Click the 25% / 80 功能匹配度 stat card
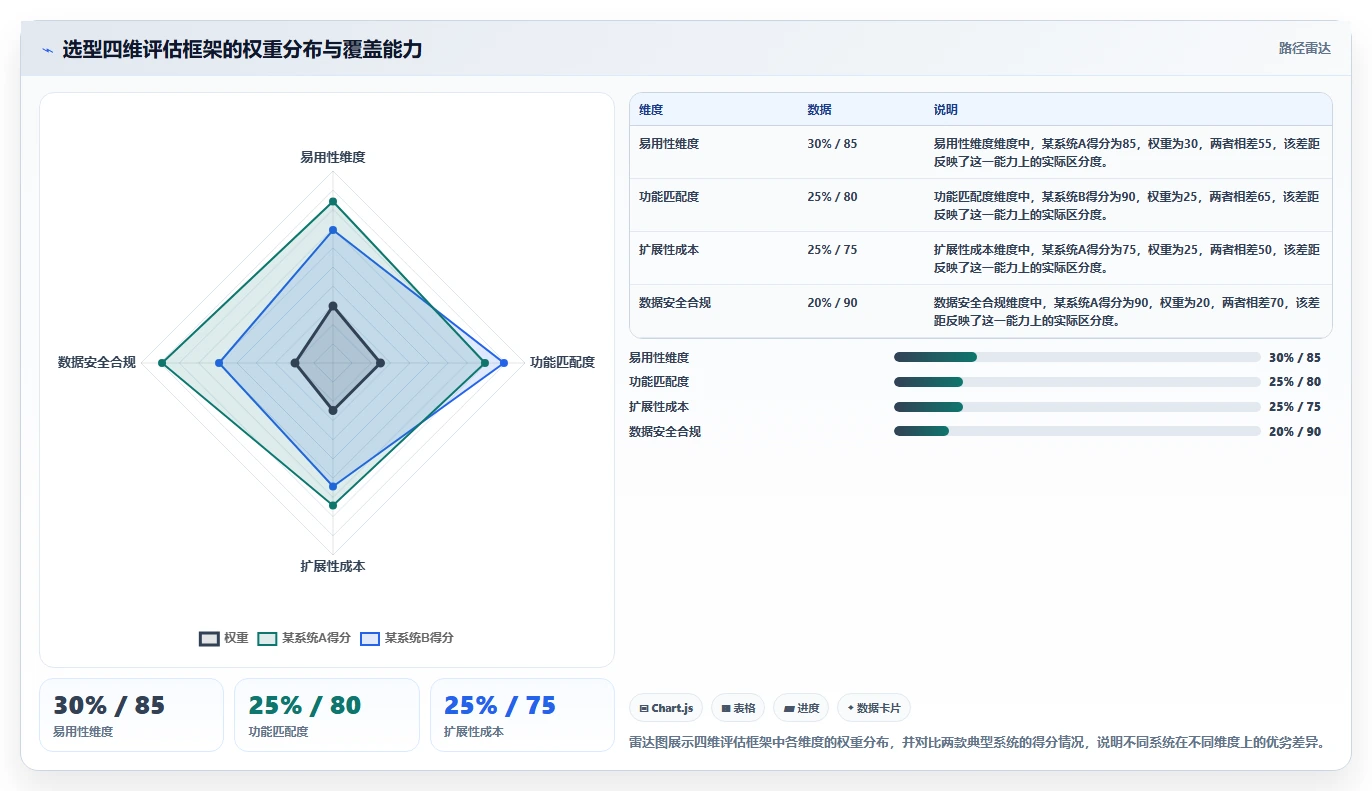1372x791 pixels. tap(327, 715)
